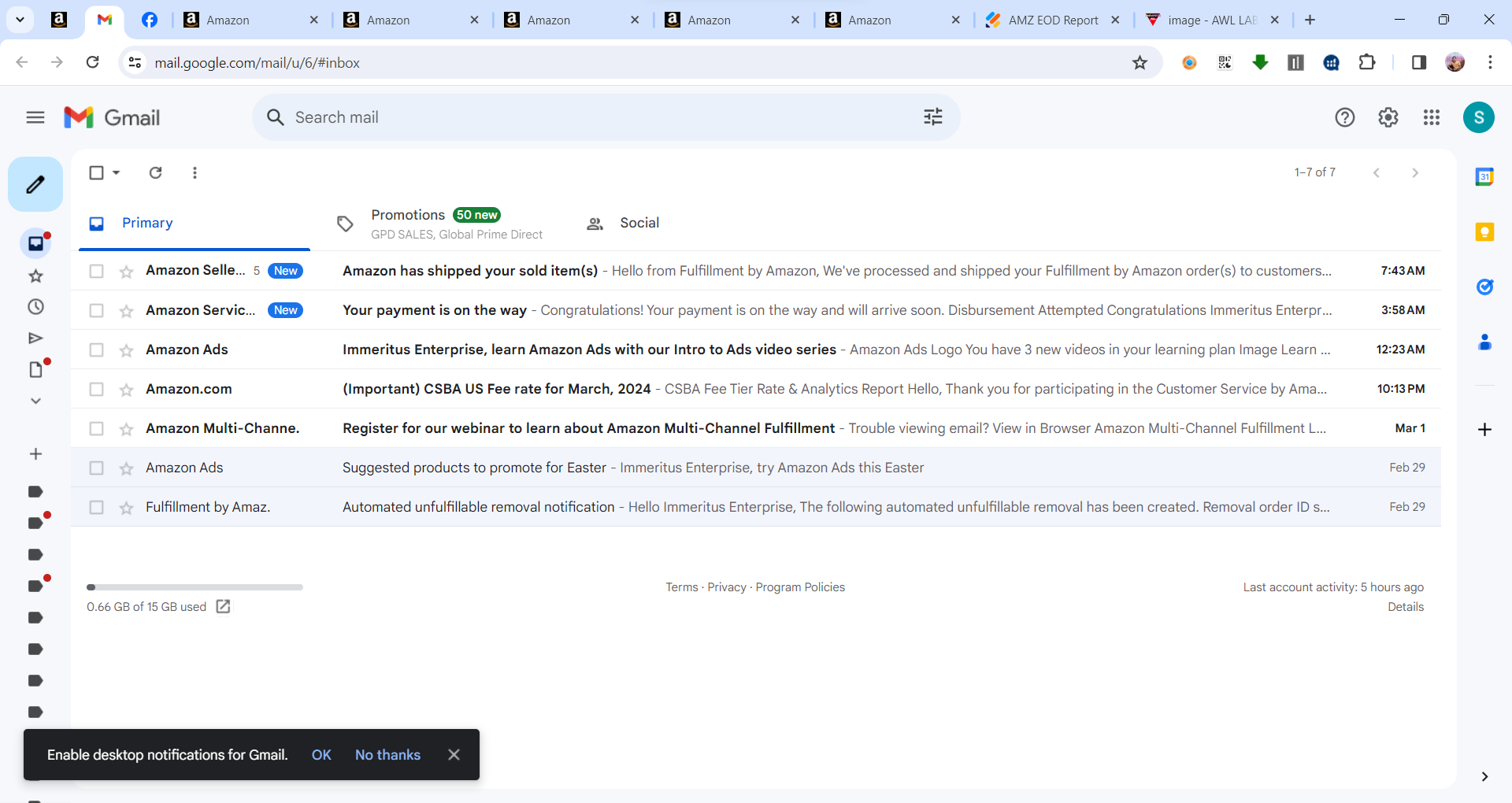Click No thanks on notifications prompt
Viewport: 1512px width, 803px height.
tap(387, 754)
